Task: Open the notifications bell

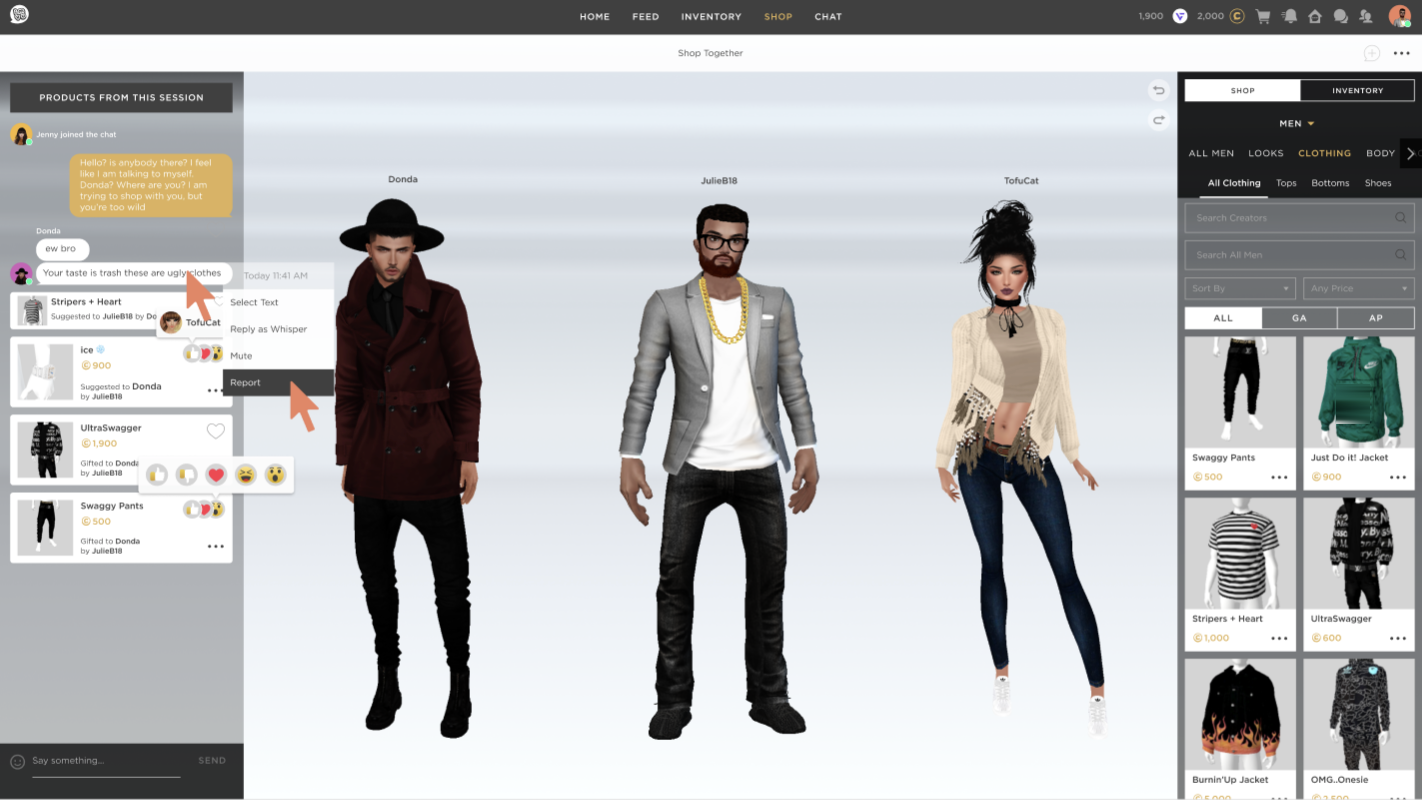Action: [1290, 16]
